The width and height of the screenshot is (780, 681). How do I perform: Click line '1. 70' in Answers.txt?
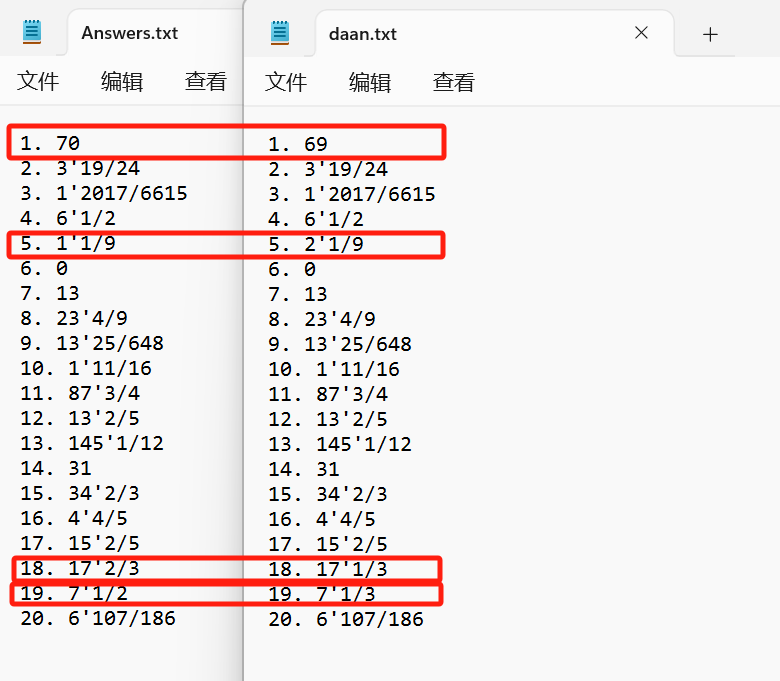click(50, 143)
